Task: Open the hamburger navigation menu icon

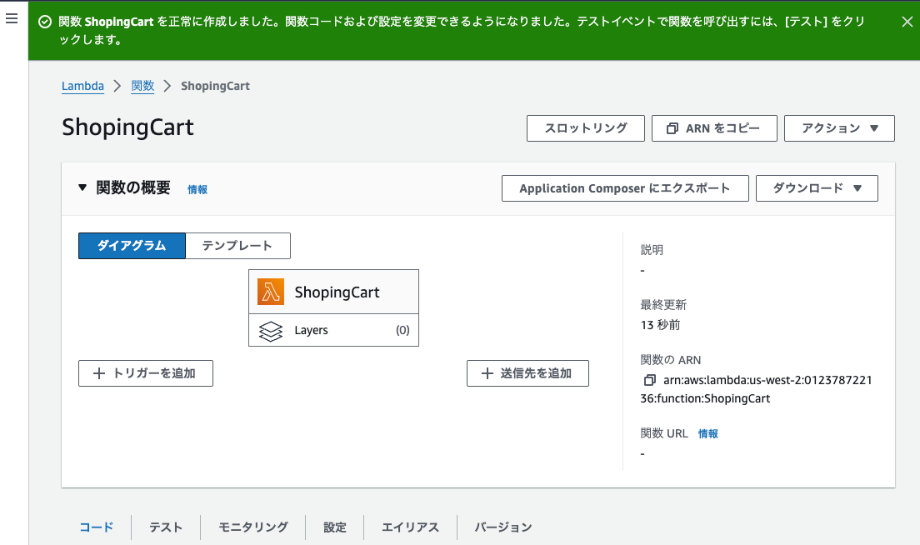Action: (12, 19)
